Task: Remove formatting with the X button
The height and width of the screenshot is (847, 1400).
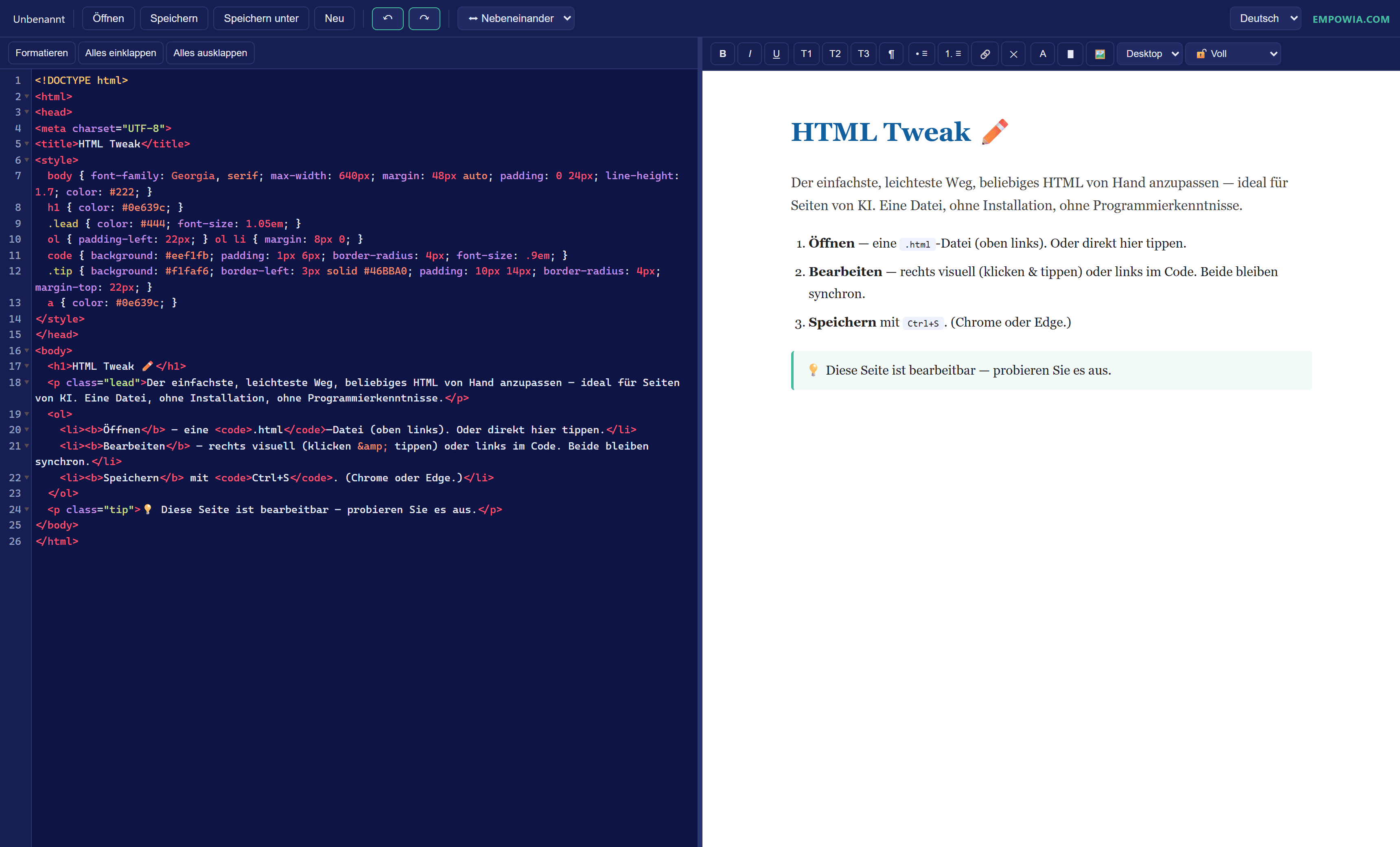Action: coord(1013,53)
